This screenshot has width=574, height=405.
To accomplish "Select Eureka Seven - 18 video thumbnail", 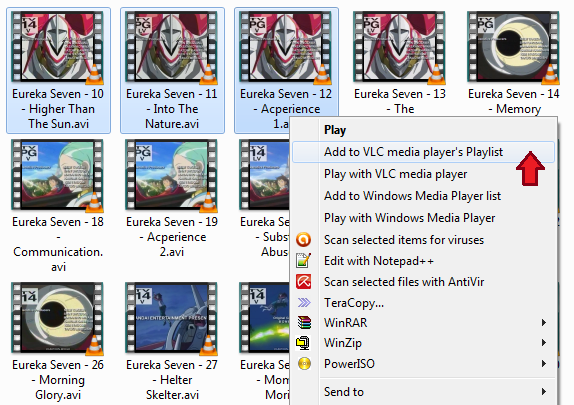I will pos(57,175).
